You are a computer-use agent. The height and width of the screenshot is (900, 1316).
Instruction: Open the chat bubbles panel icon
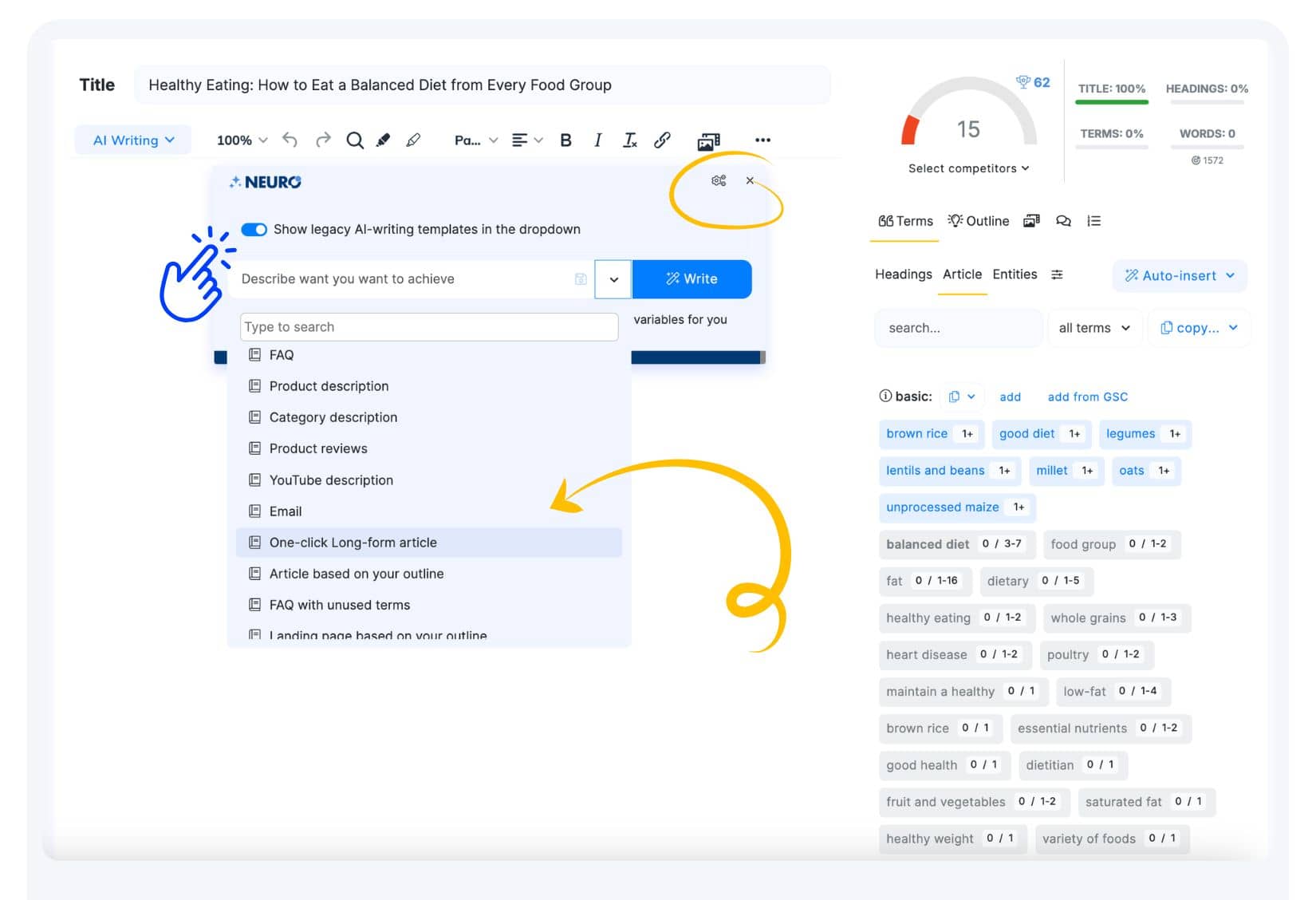click(1063, 221)
